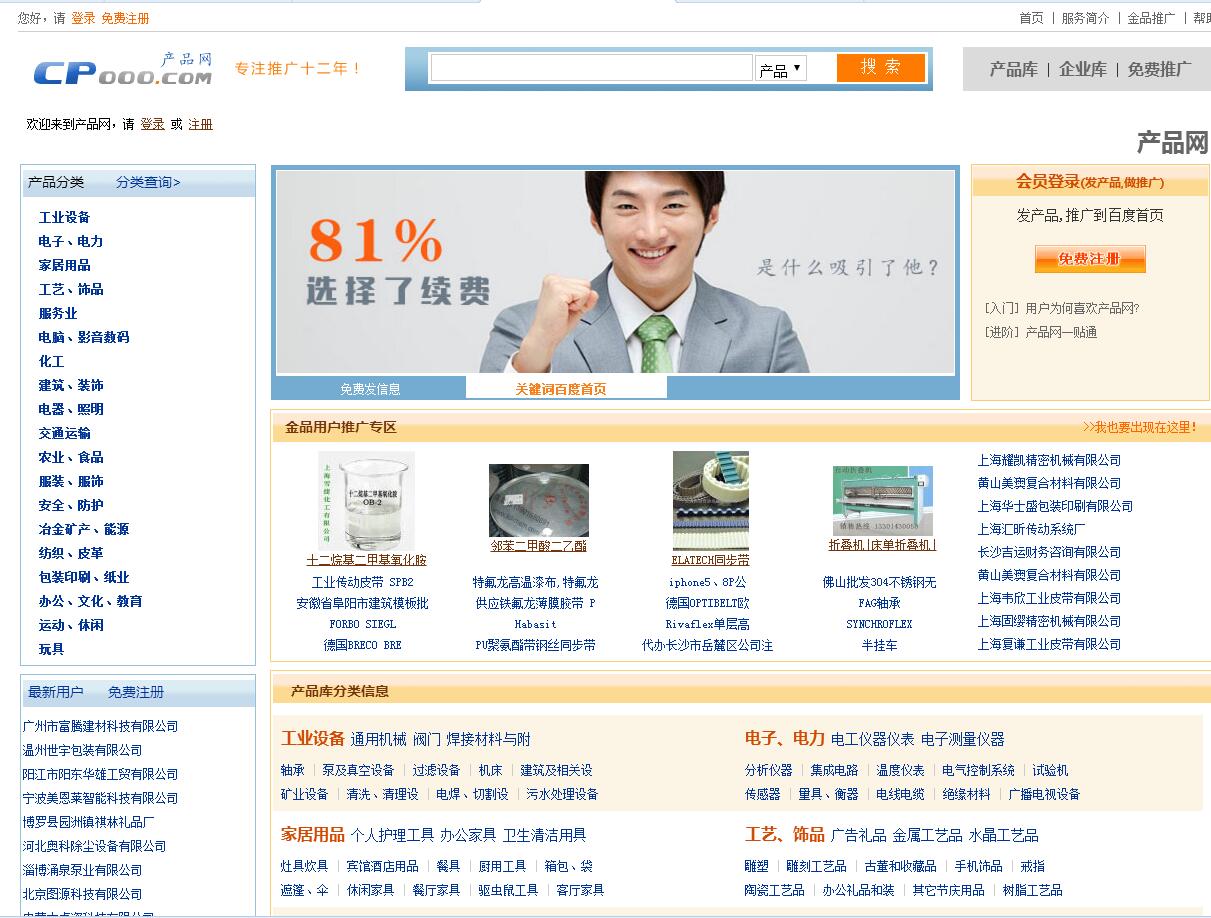Viewport: 1211px width, 918px height.
Task: Click the 十二烷基二甲基氧化胺 product thumbnail
Action: pos(366,501)
